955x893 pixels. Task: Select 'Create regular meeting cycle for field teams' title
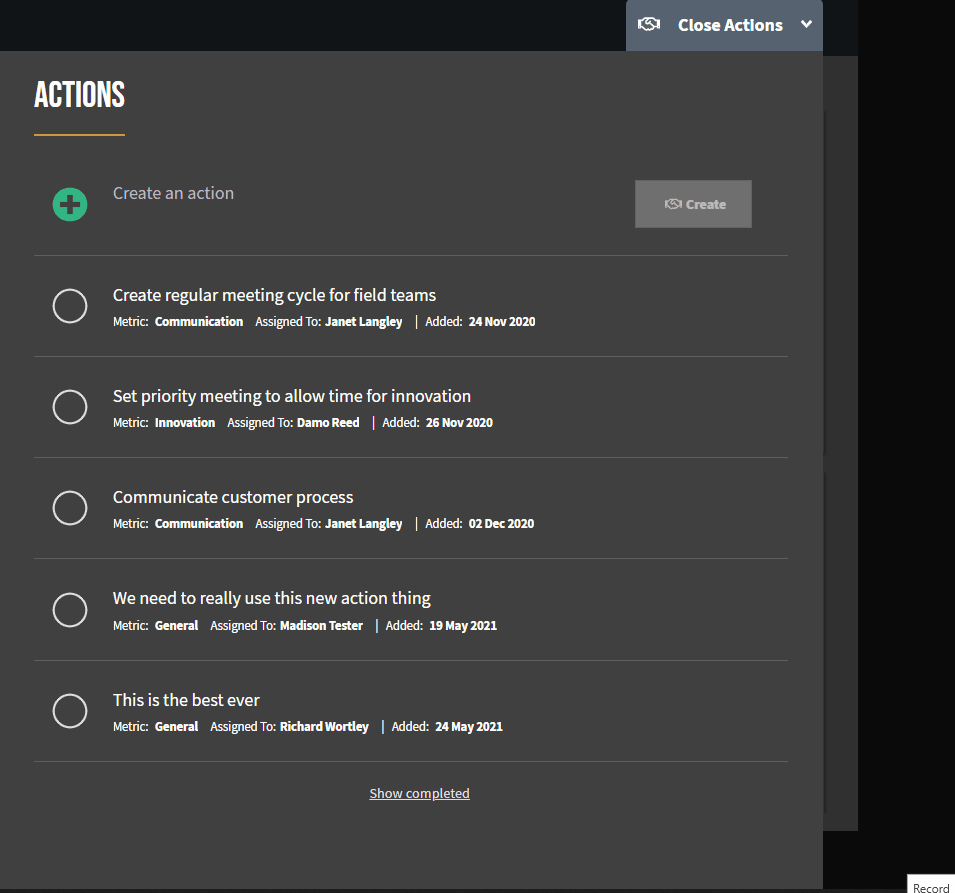coord(274,295)
